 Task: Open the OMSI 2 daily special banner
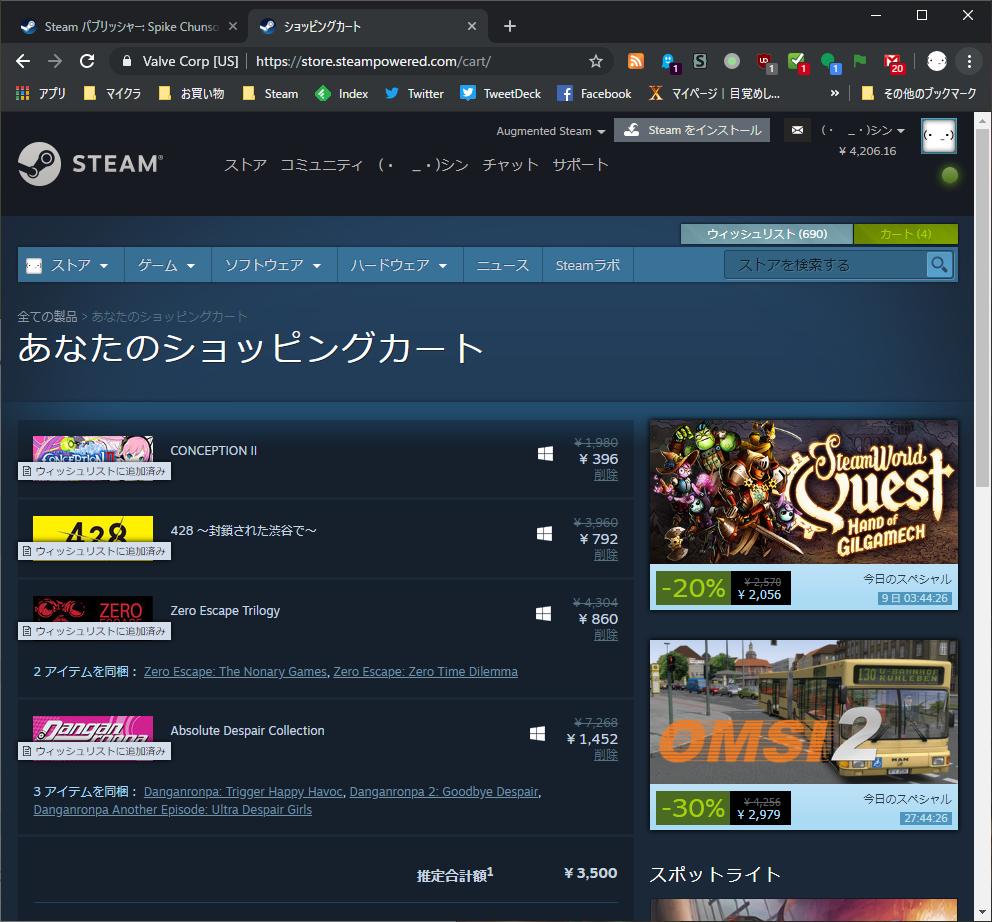pyautogui.click(x=803, y=735)
